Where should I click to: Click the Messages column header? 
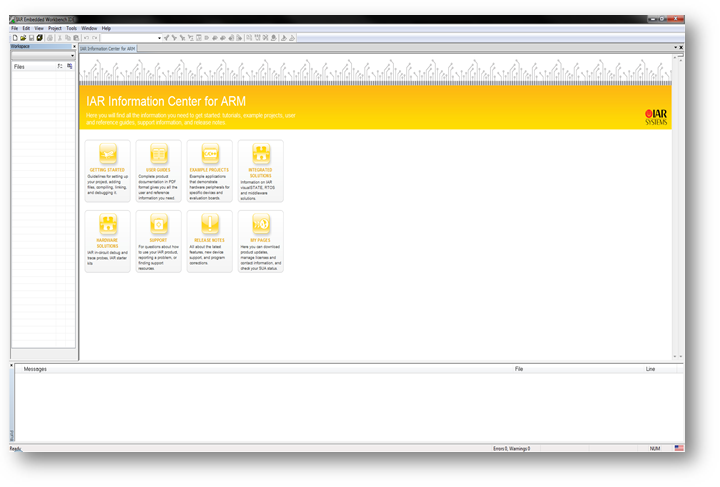(x=35, y=369)
